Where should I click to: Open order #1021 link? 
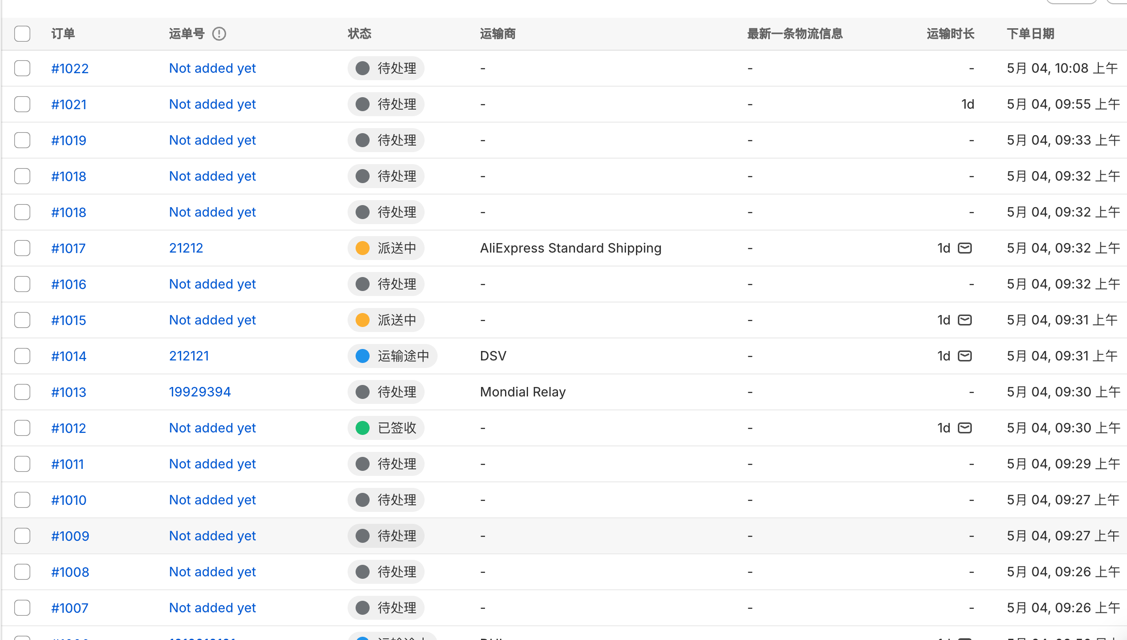(69, 104)
